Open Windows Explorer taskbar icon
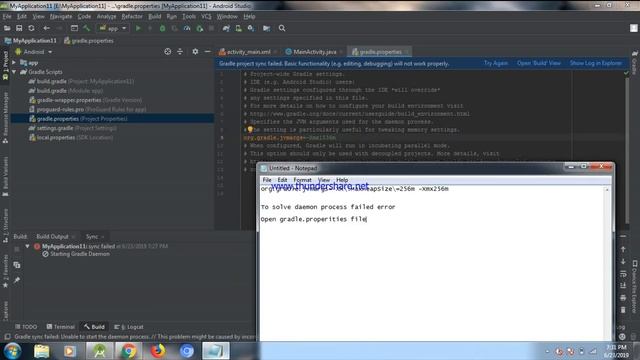640x360 pixels. point(41,351)
